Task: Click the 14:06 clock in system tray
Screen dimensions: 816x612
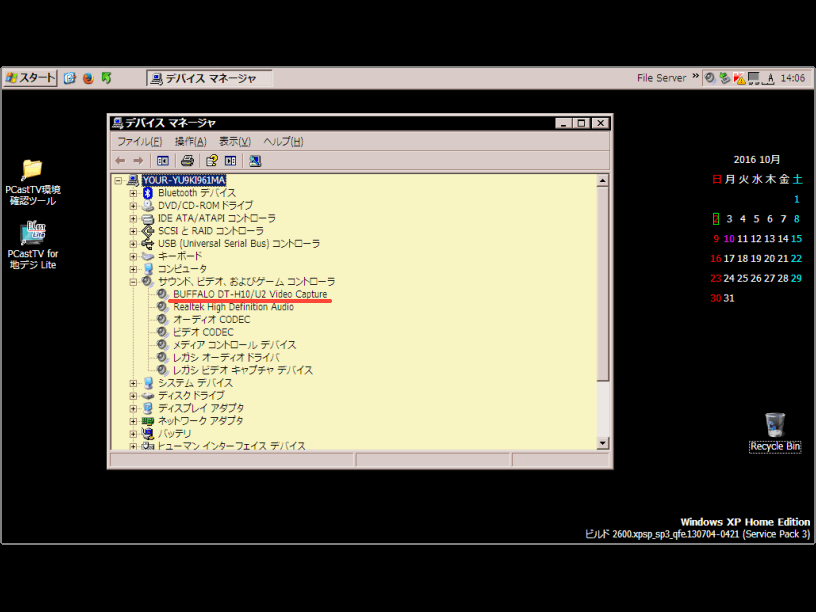Action: (x=793, y=78)
